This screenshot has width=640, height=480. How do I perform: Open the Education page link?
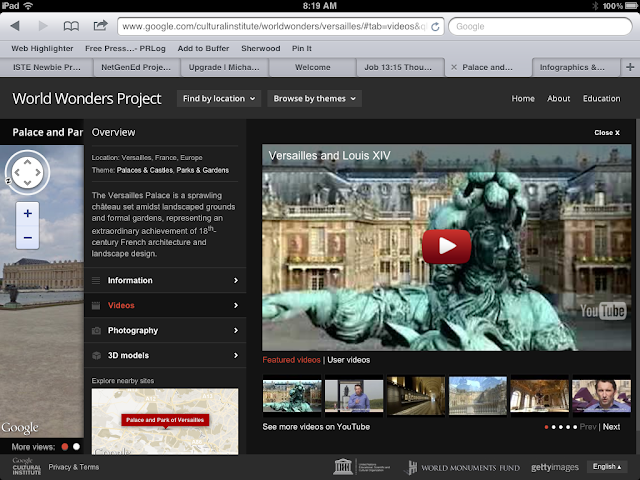[602, 98]
